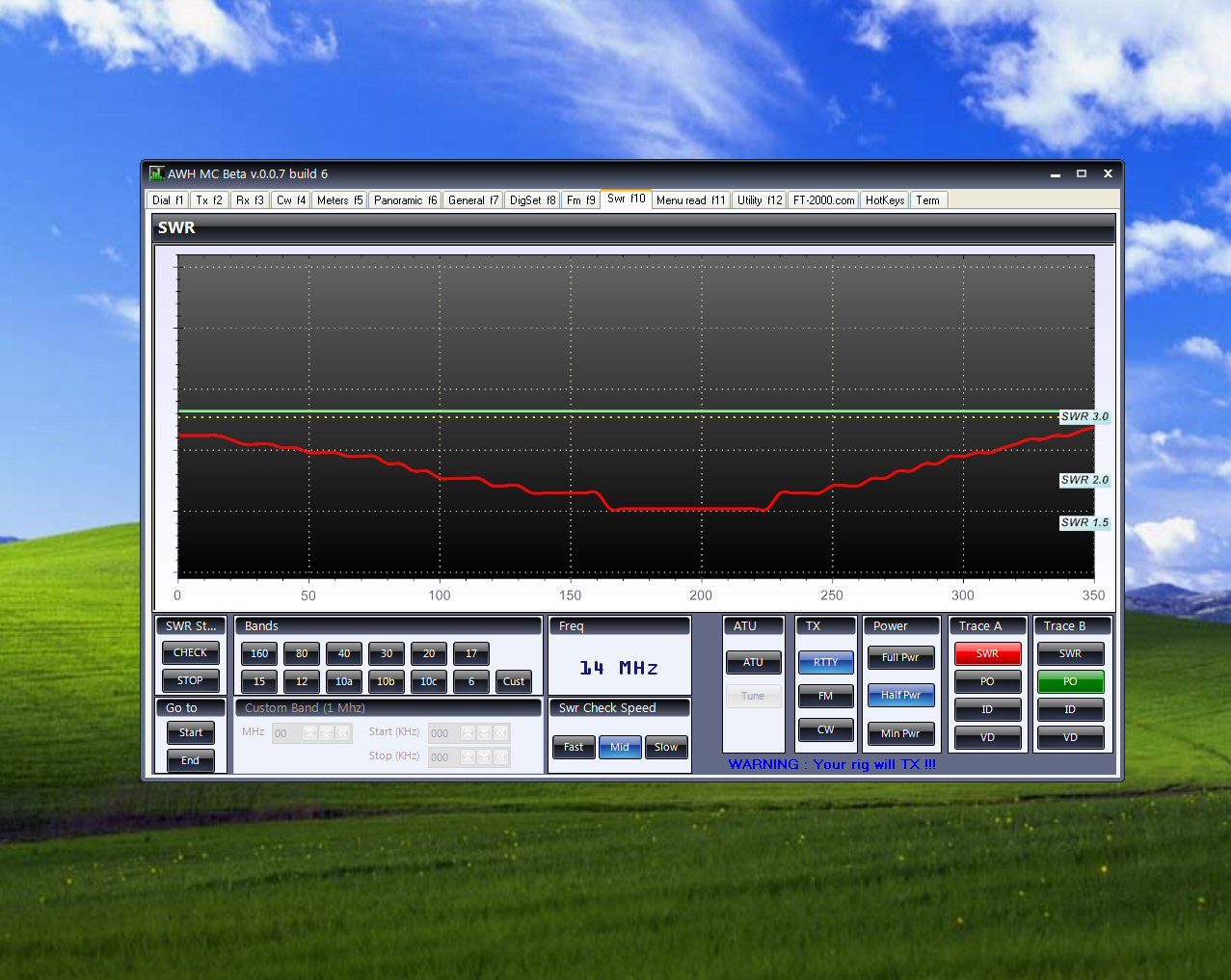Go to the Rx f3 tab
Image resolution: width=1231 pixels, height=980 pixels.
tap(251, 200)
